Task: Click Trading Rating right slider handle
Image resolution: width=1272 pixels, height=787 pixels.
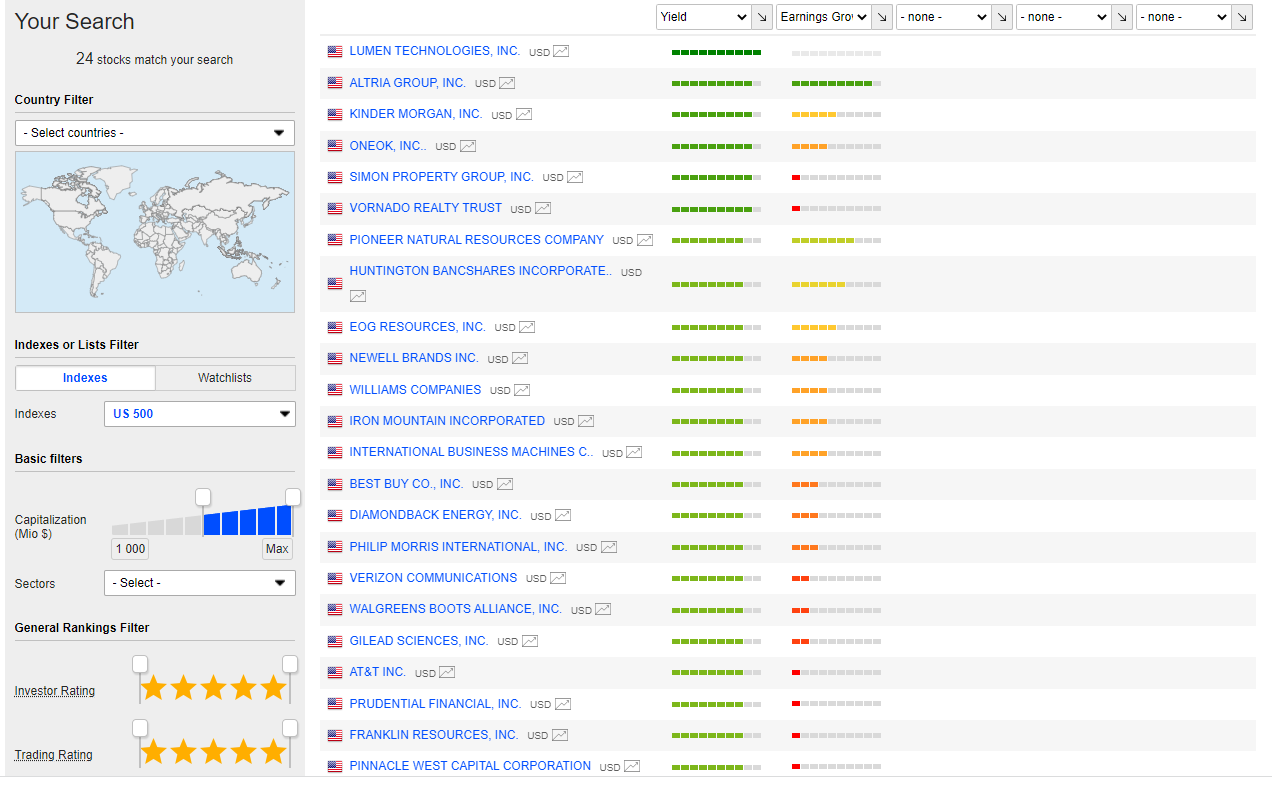Action: 290,728
